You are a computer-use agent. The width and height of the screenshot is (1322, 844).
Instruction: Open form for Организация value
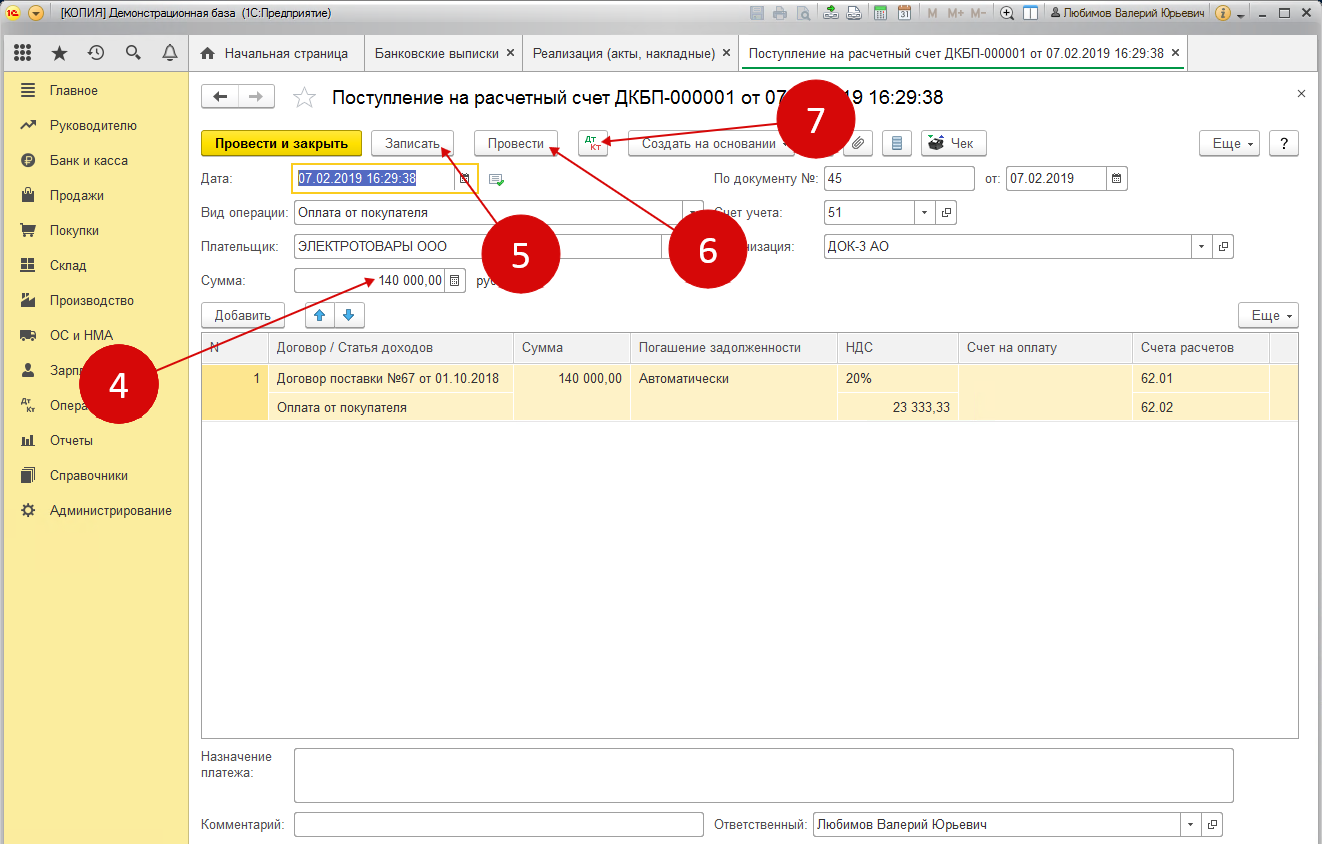point(1223,246)
